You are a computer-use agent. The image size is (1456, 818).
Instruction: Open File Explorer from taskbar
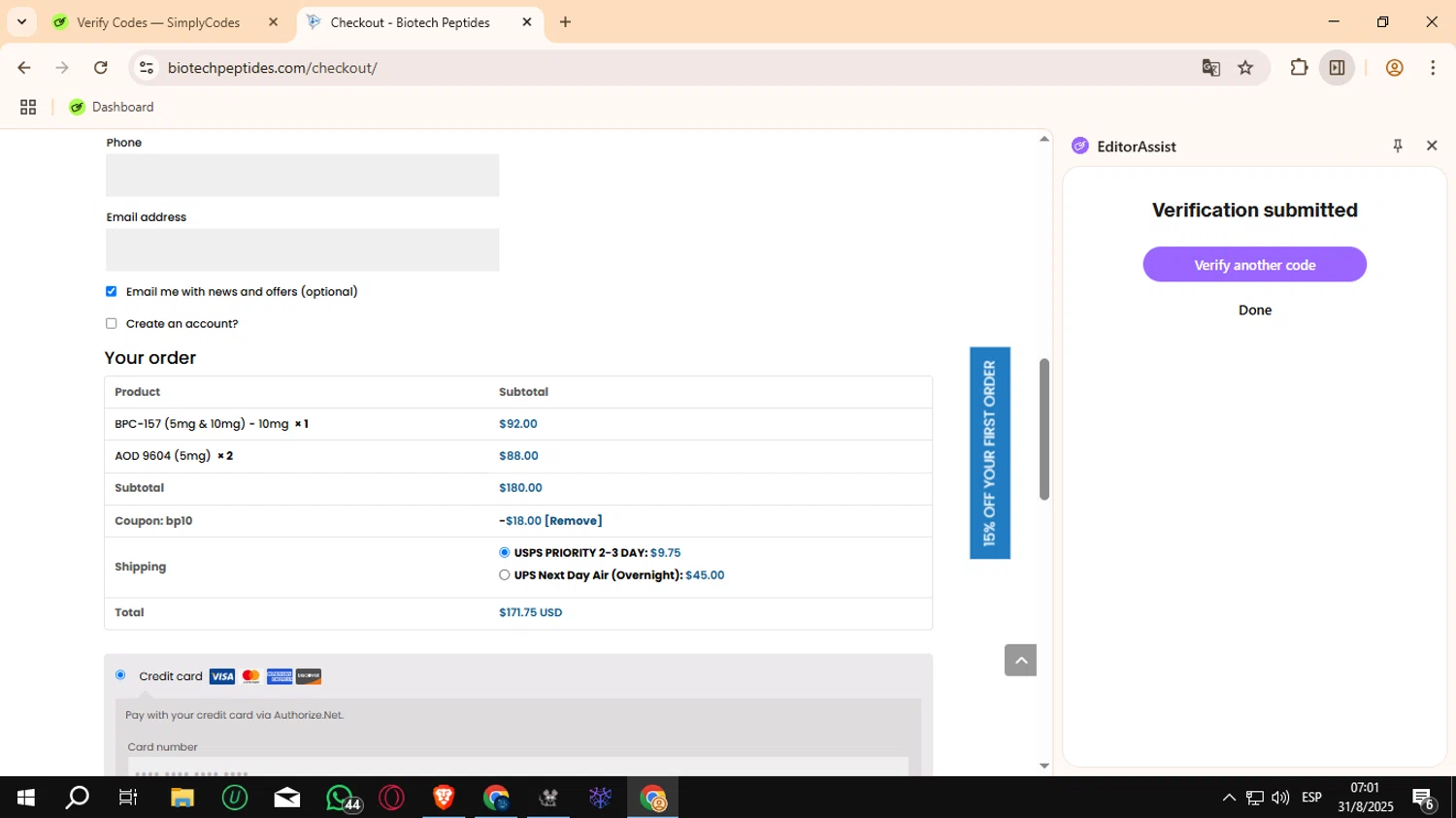tap(182, 798)
